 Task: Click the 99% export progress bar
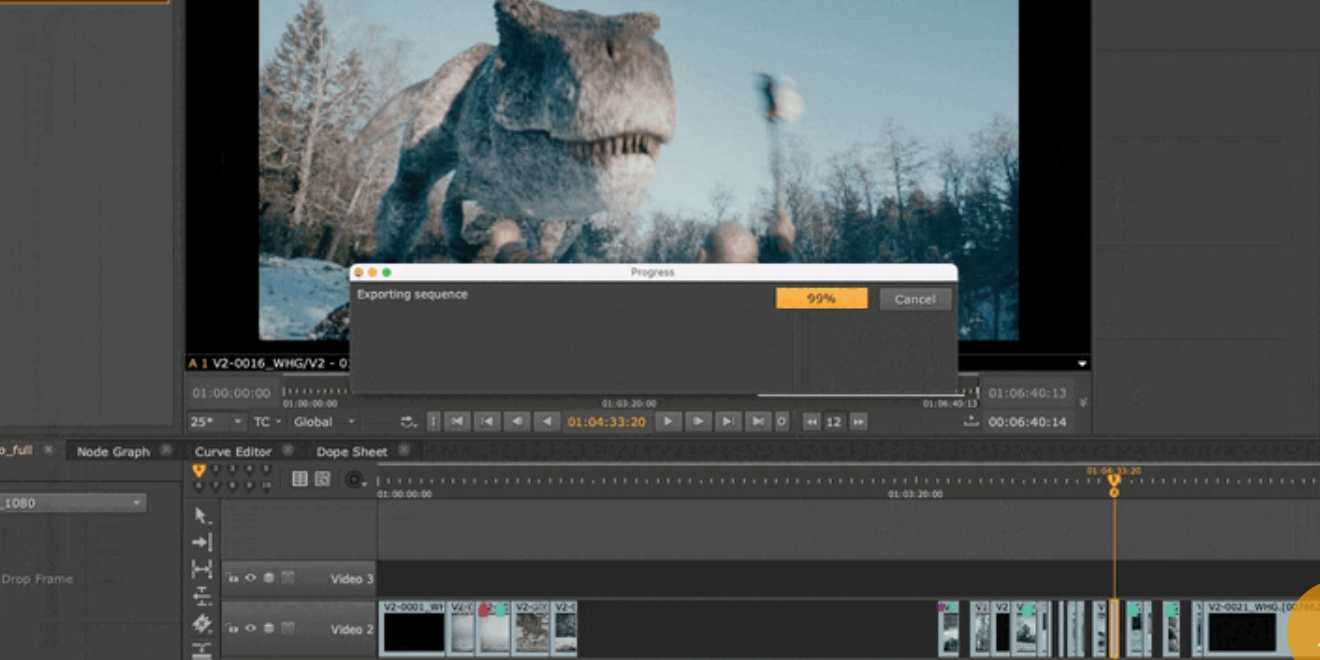pyautogui.click(x=821, y=299)
